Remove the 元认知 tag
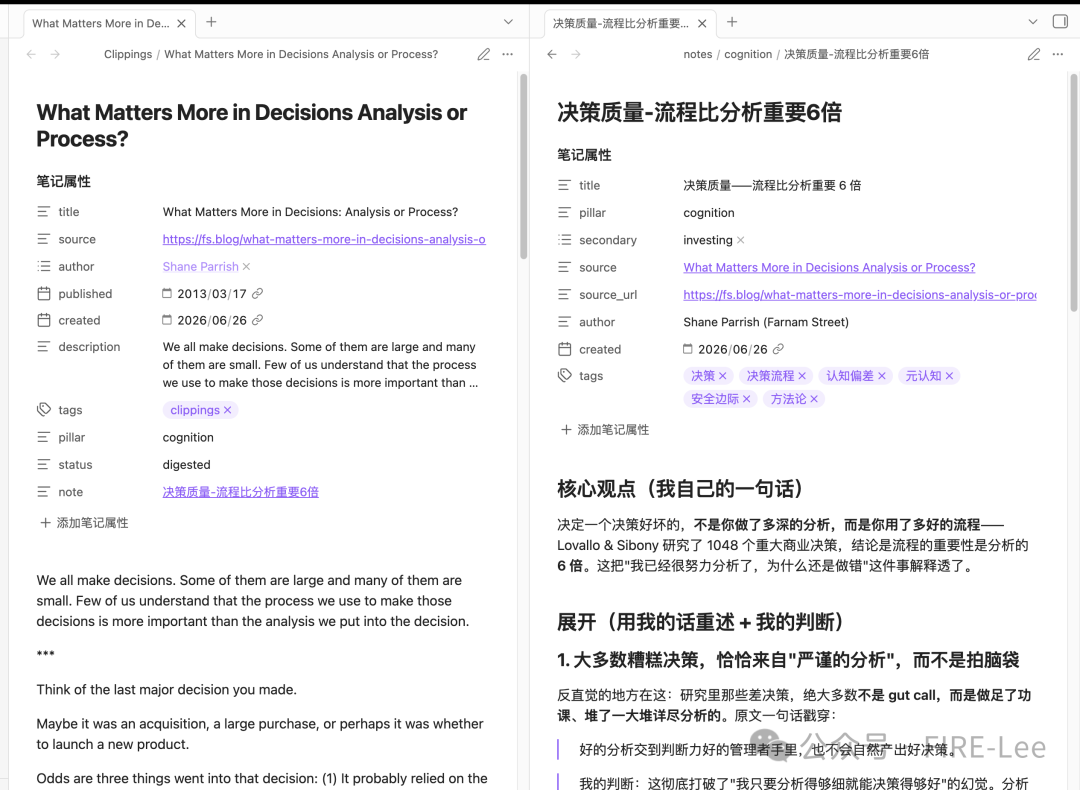Image resolution: width=1080 pixels, height=790 pixels. coord(949,375)
